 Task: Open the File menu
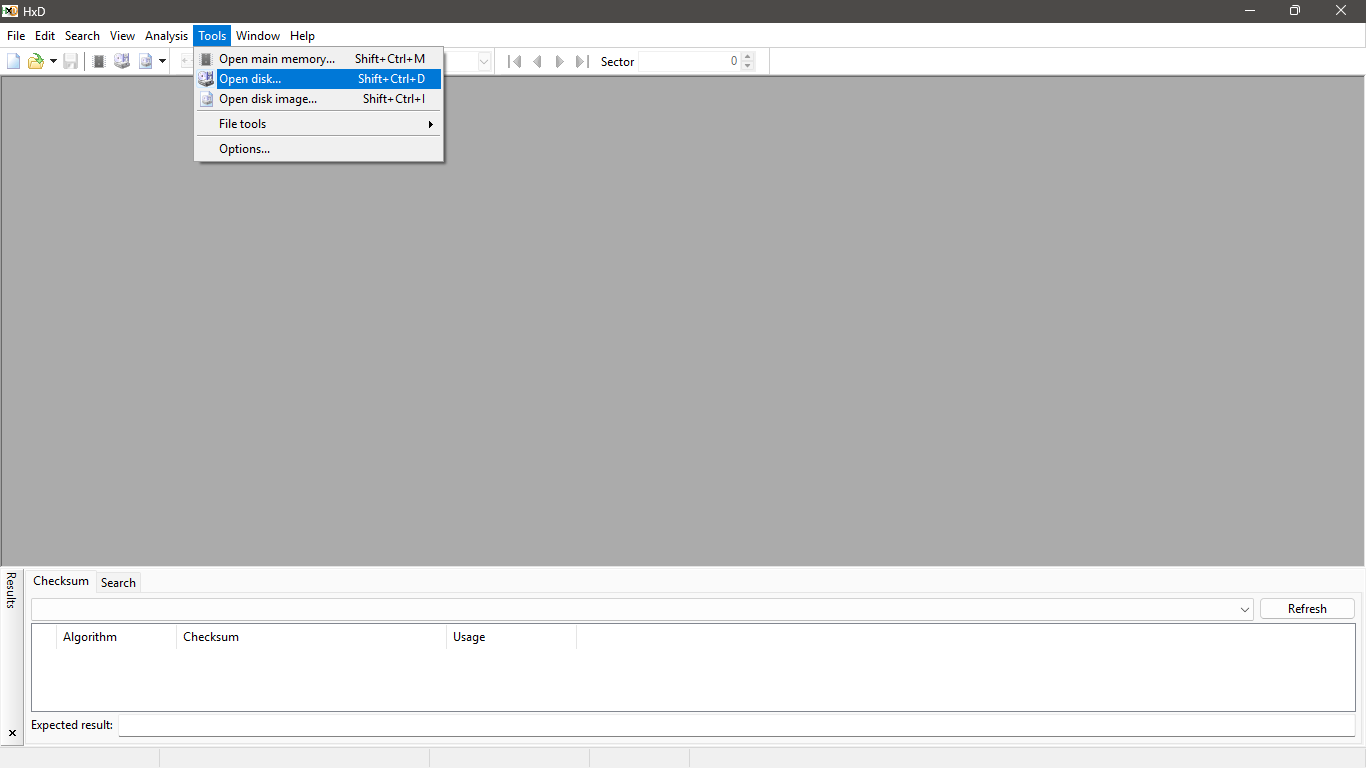(16, 36)
